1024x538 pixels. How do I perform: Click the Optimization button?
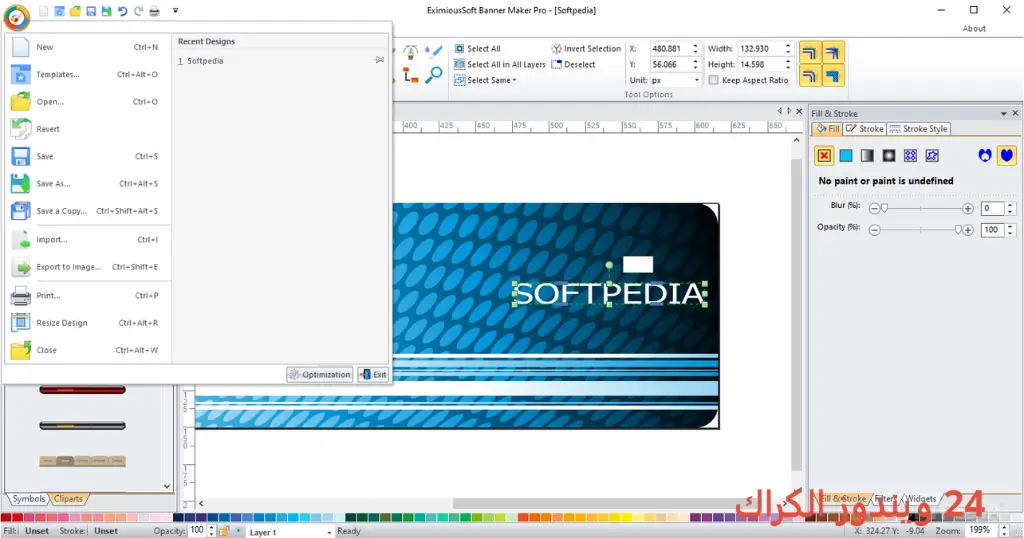(x=319, y=374)
